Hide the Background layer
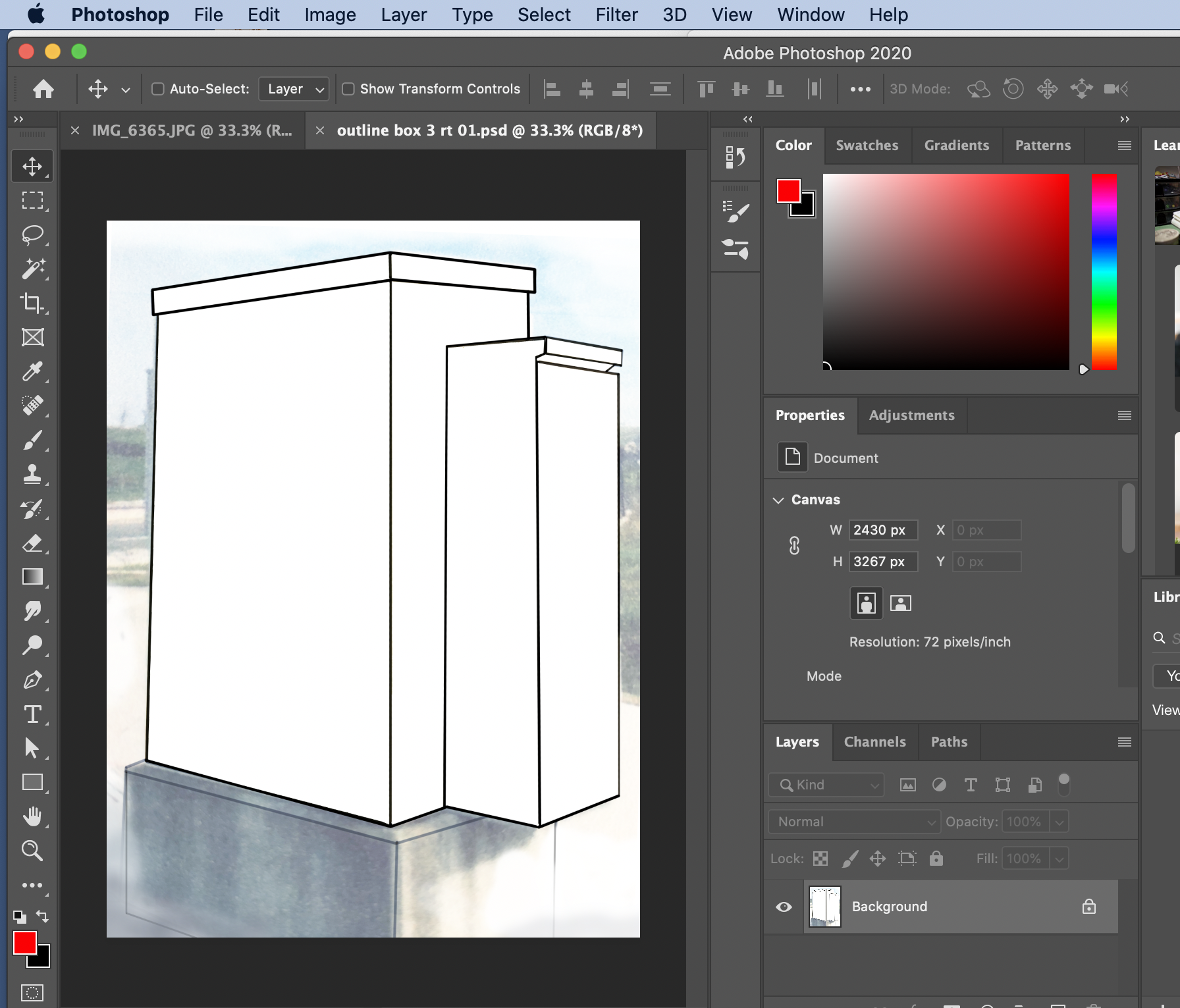This screenshot has height=1008, width=1180. click(783, 907)
